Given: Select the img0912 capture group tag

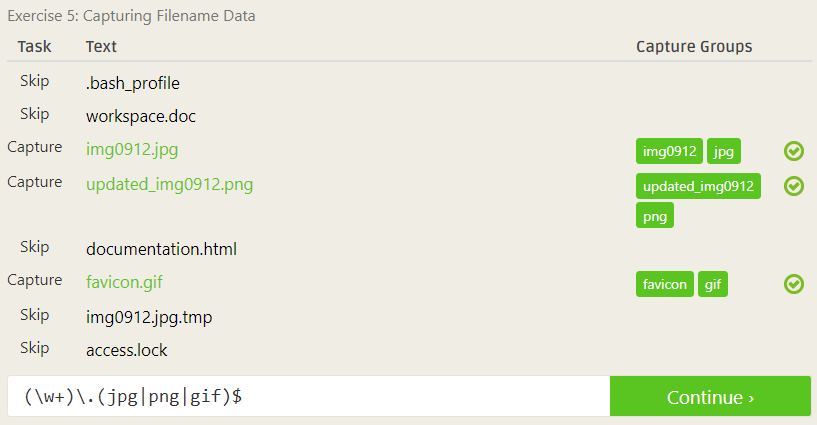Looking at the screenshot, I should click(669, 151).
